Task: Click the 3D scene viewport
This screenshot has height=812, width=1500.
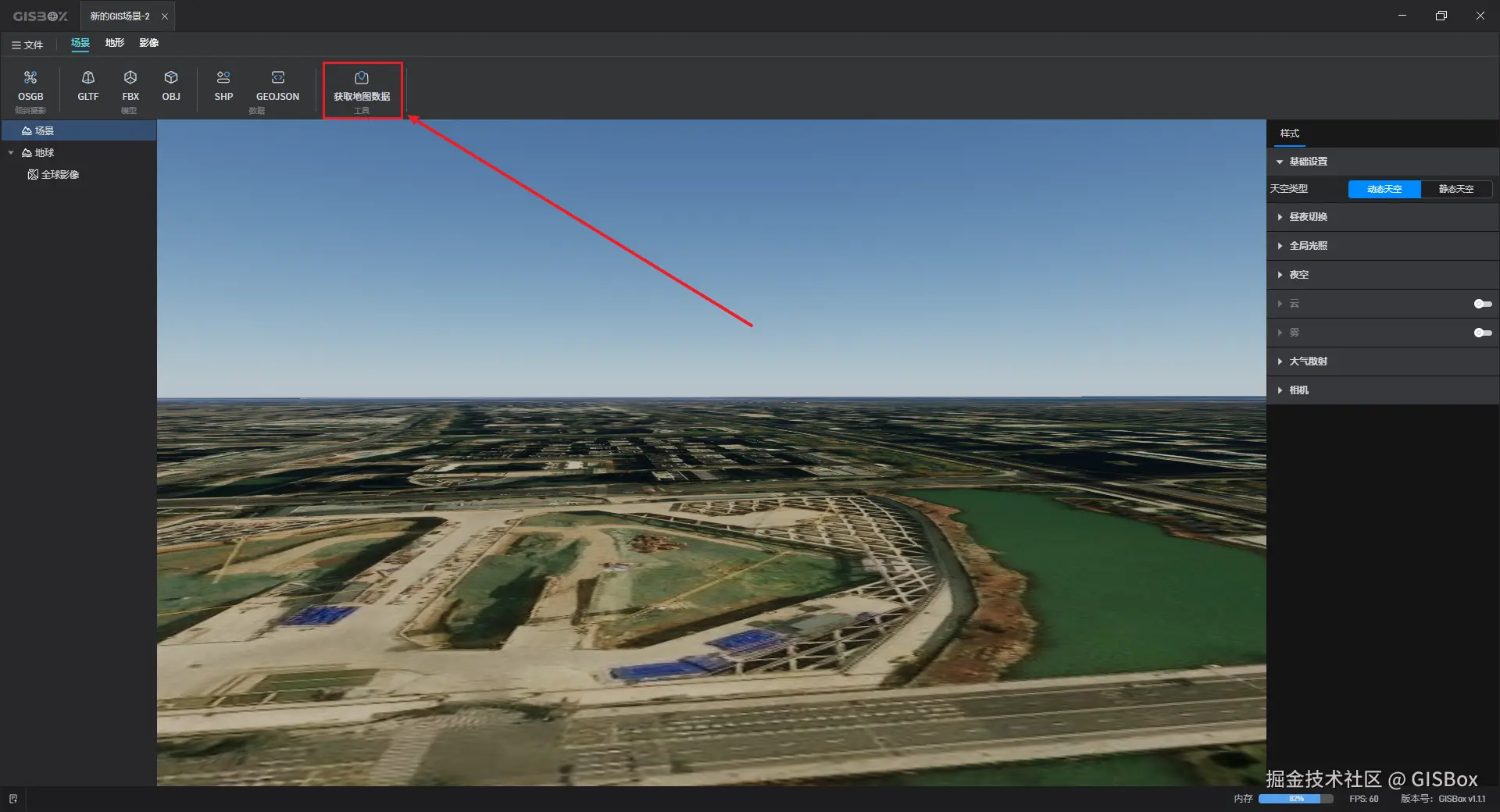Action: coord(711,453)
